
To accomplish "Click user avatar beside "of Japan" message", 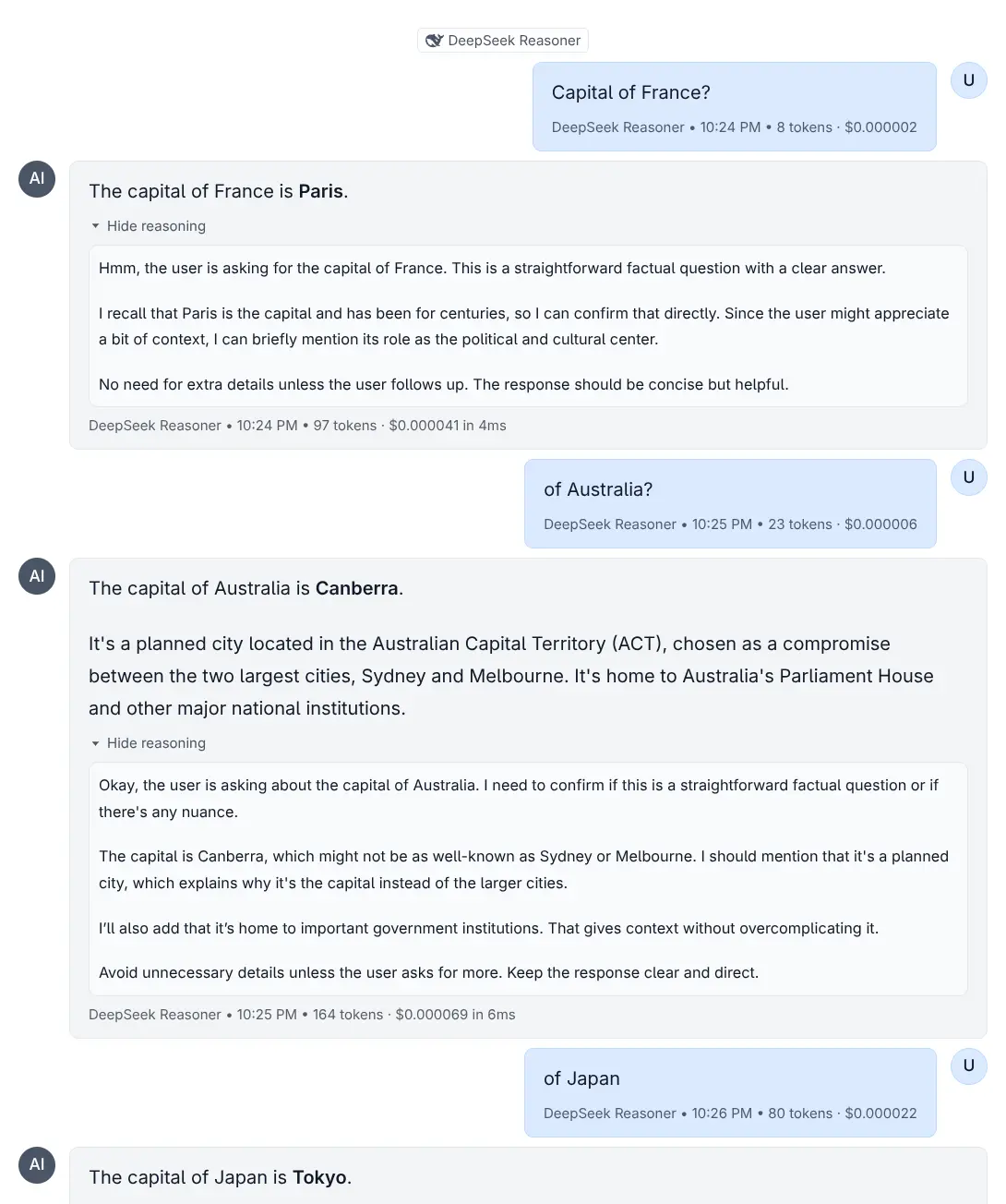I will (x=968, y=1066).
